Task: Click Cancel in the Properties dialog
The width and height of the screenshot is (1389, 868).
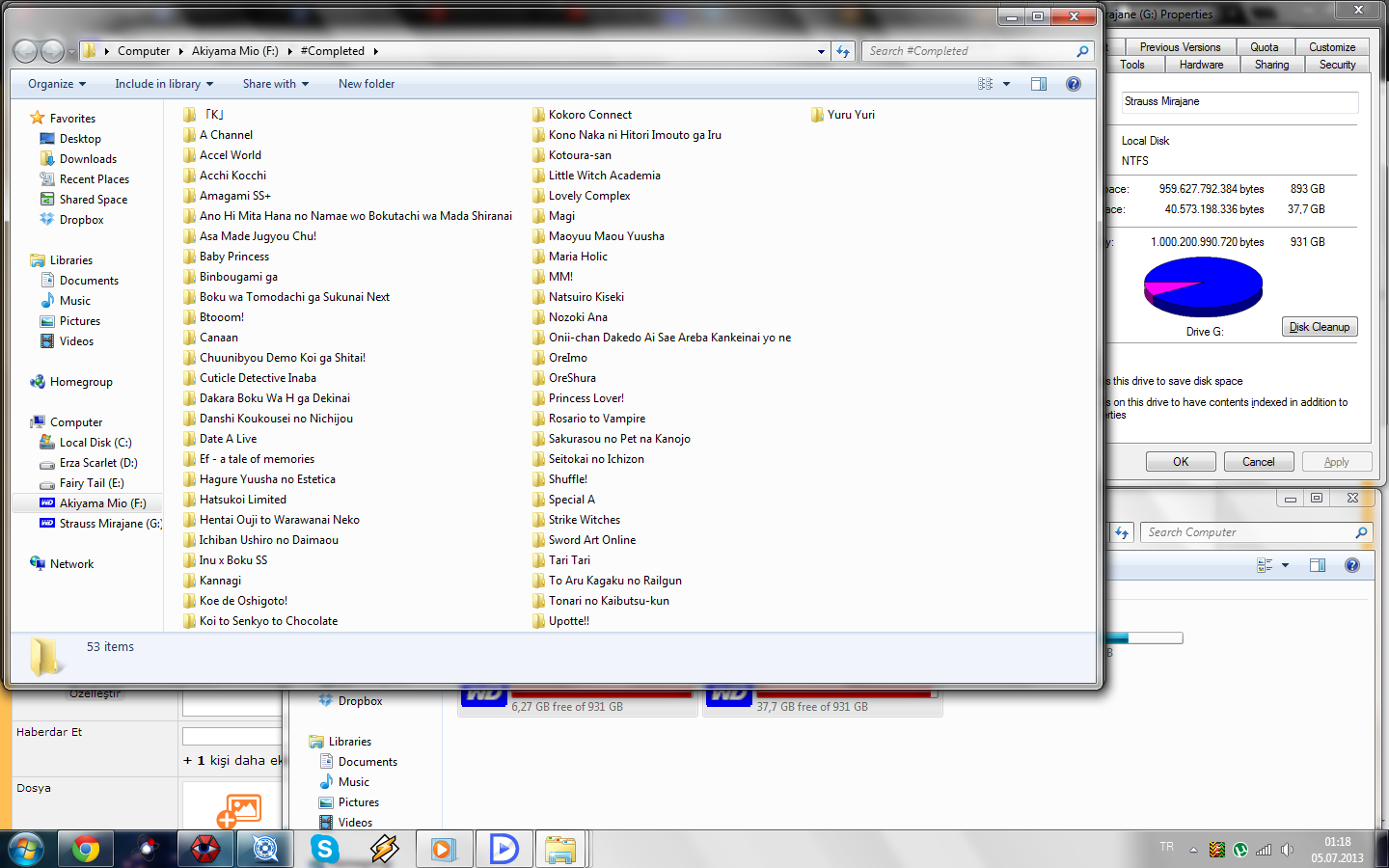Action: (1259, 462)
